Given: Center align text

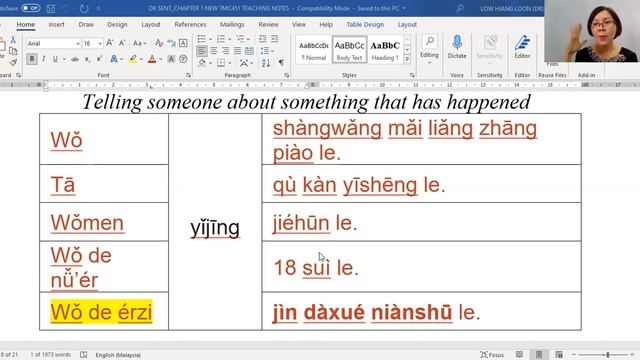Looking at the screenshot, I should click(213, 51).
